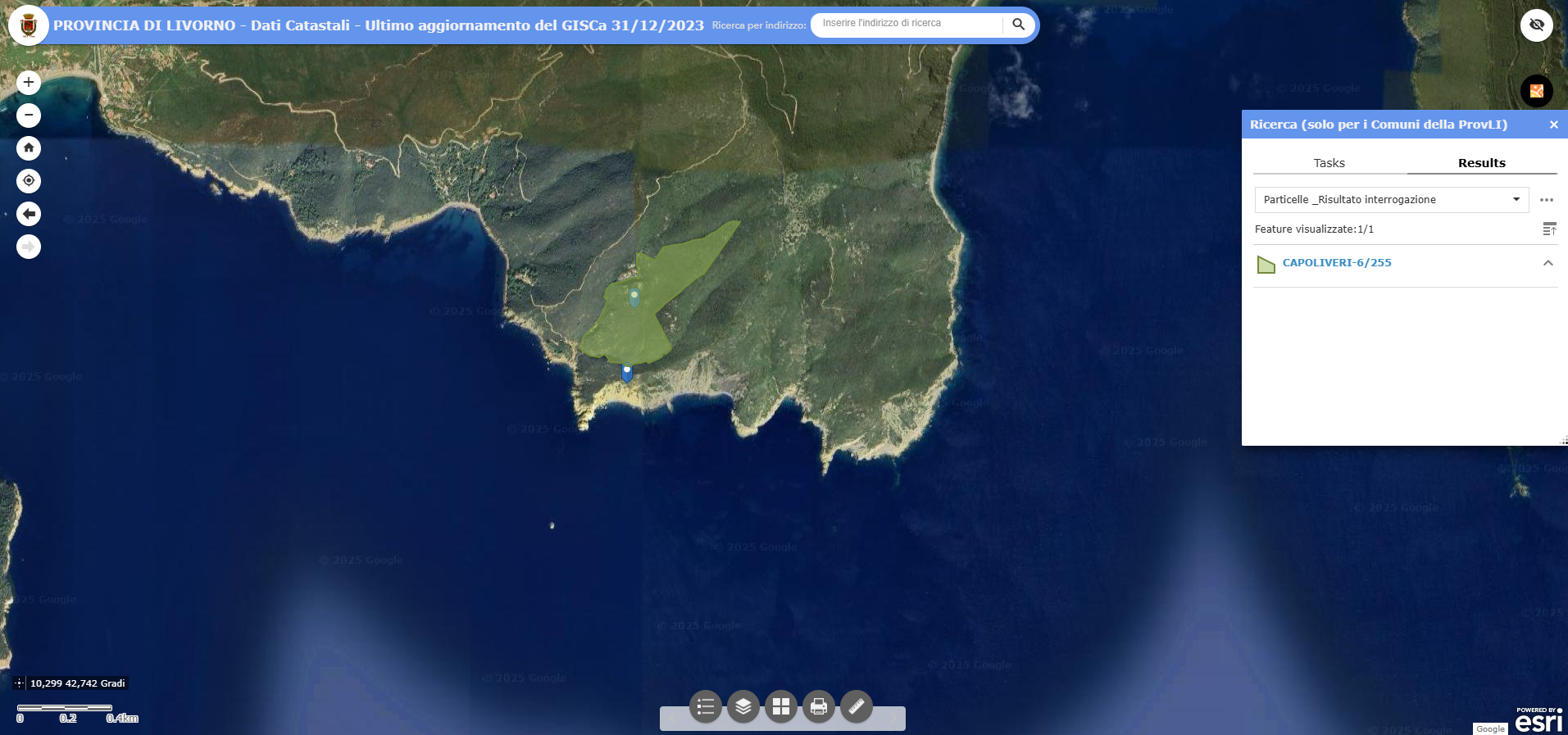Image resolution: width=1568 pixels, height=735 pixels.
Task: Click the My Location button
Action: [29, 181]
